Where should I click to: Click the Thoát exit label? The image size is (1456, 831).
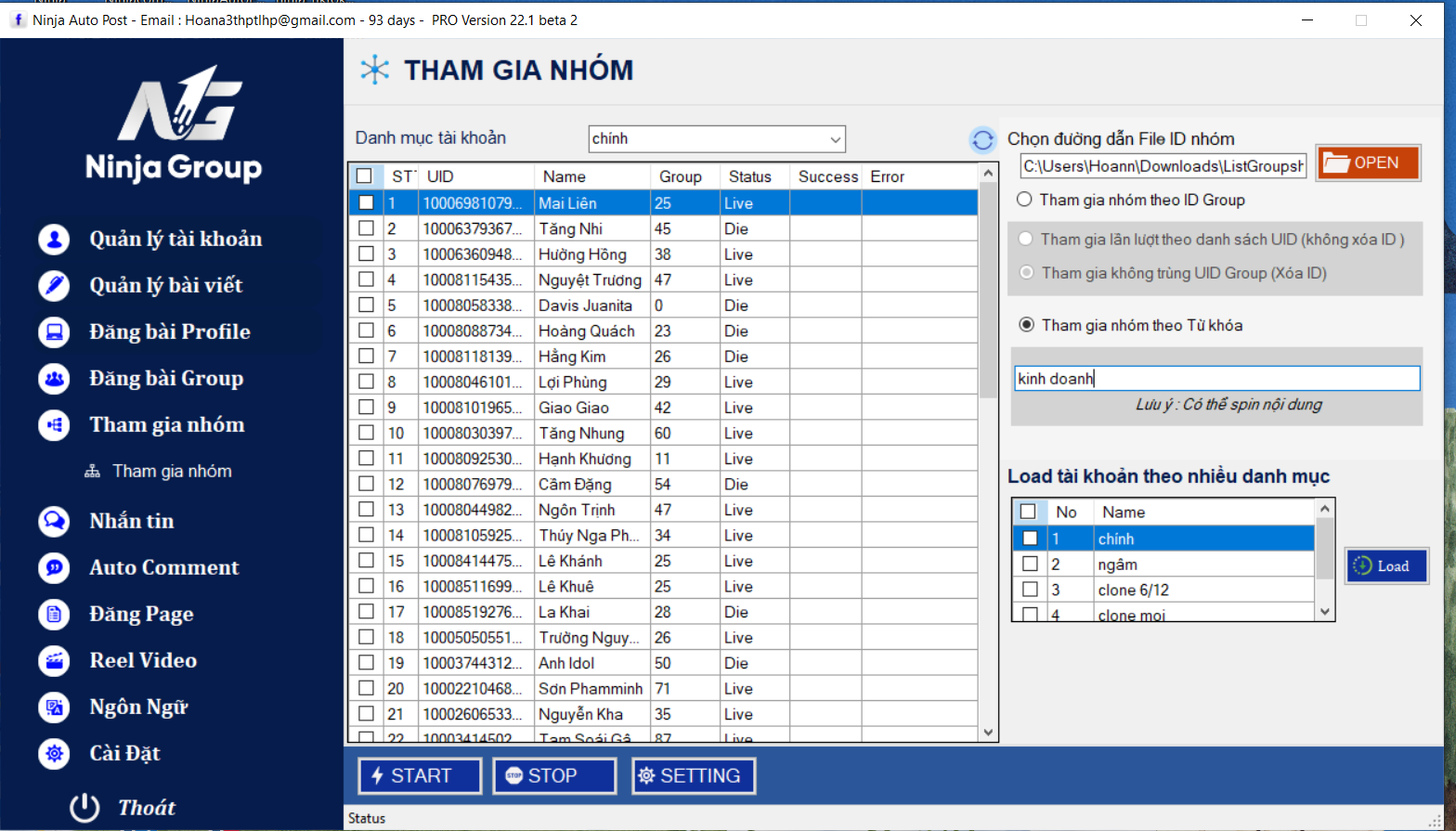[147, 808]
